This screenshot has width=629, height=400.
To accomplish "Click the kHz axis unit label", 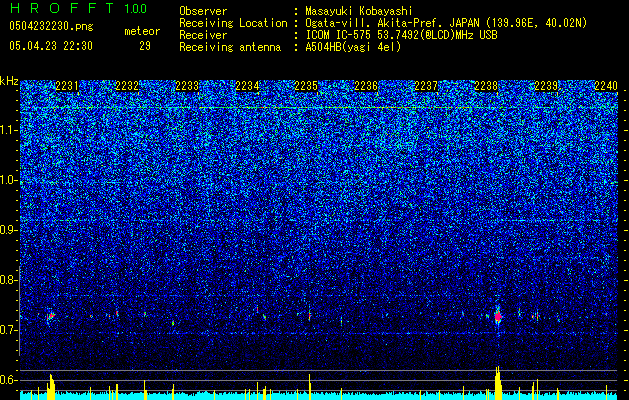I will pyautogui.click(x=9, y=81).
